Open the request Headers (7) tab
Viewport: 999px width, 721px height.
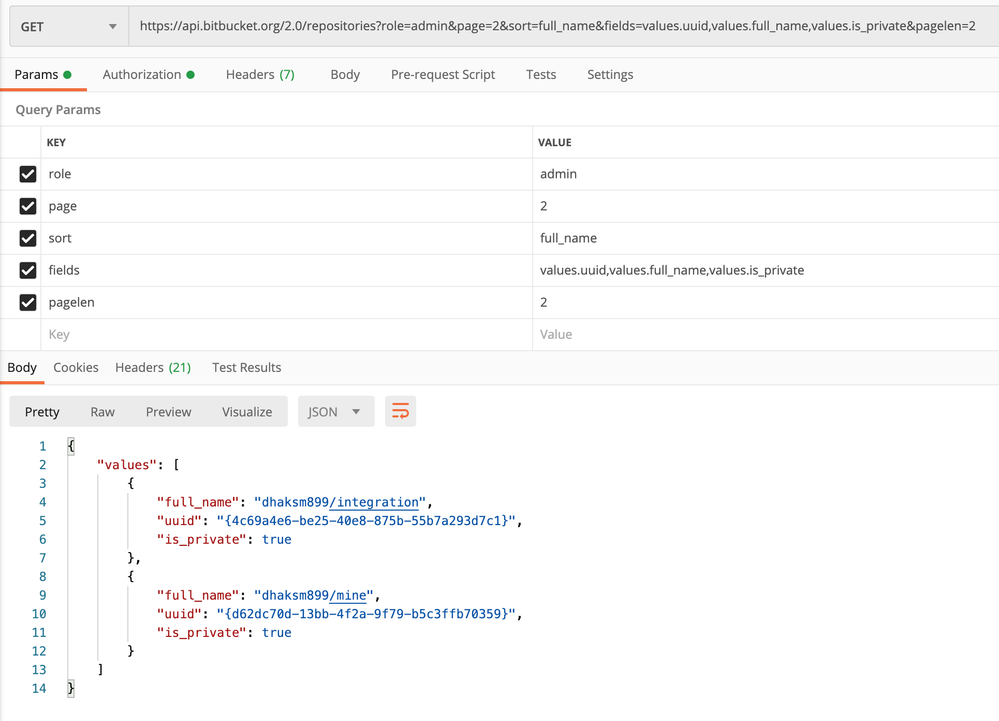(260, 75)
